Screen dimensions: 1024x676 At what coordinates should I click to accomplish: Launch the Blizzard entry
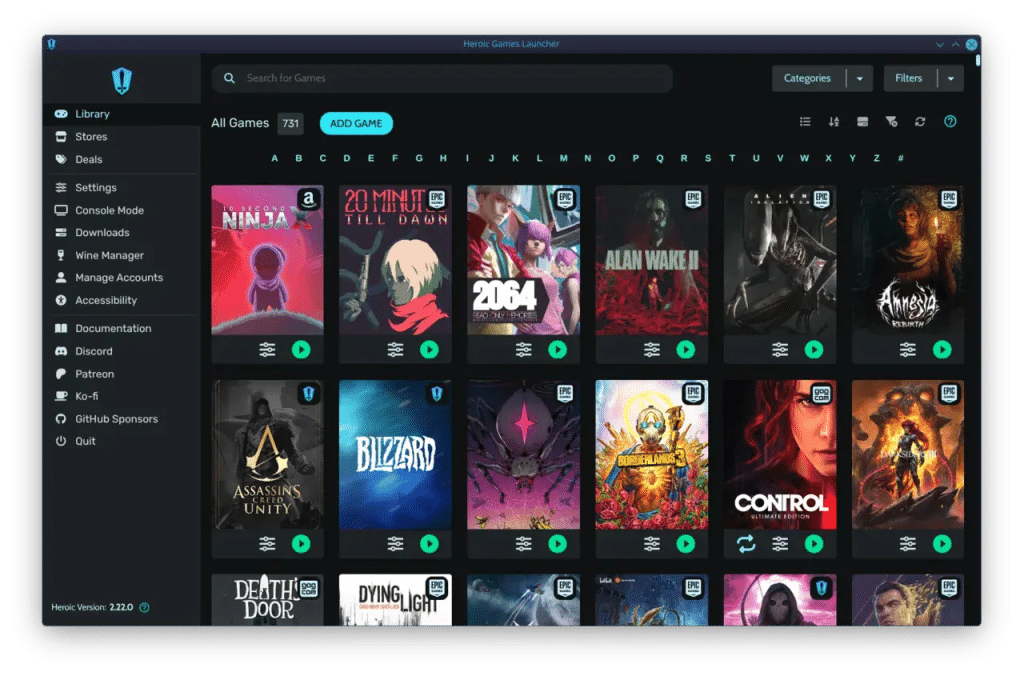[x=429, y=543]
